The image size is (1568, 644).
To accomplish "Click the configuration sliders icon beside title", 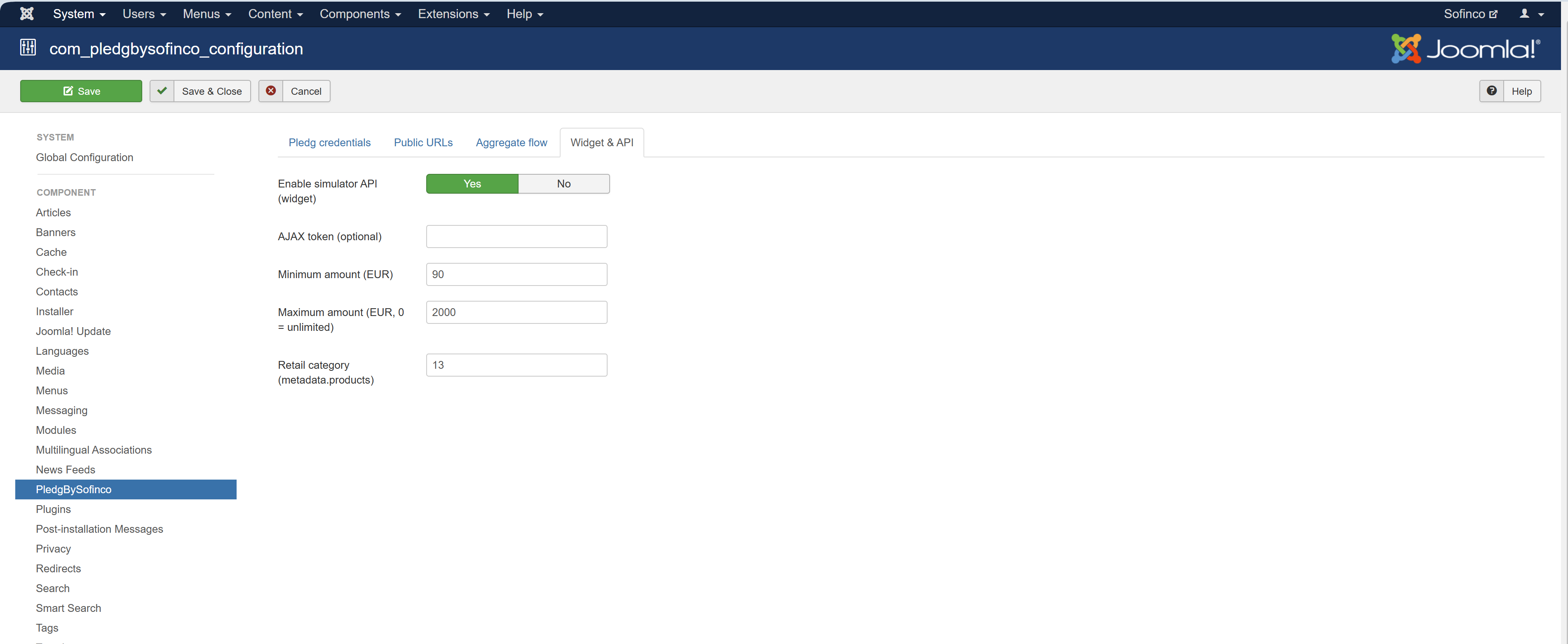I will point(28,47).
